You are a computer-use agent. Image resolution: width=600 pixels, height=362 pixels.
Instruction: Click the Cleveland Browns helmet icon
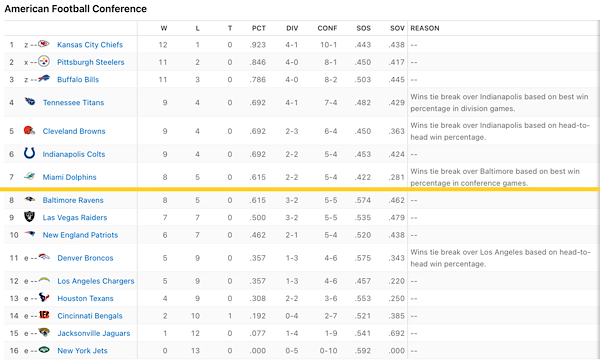[29, 130]
